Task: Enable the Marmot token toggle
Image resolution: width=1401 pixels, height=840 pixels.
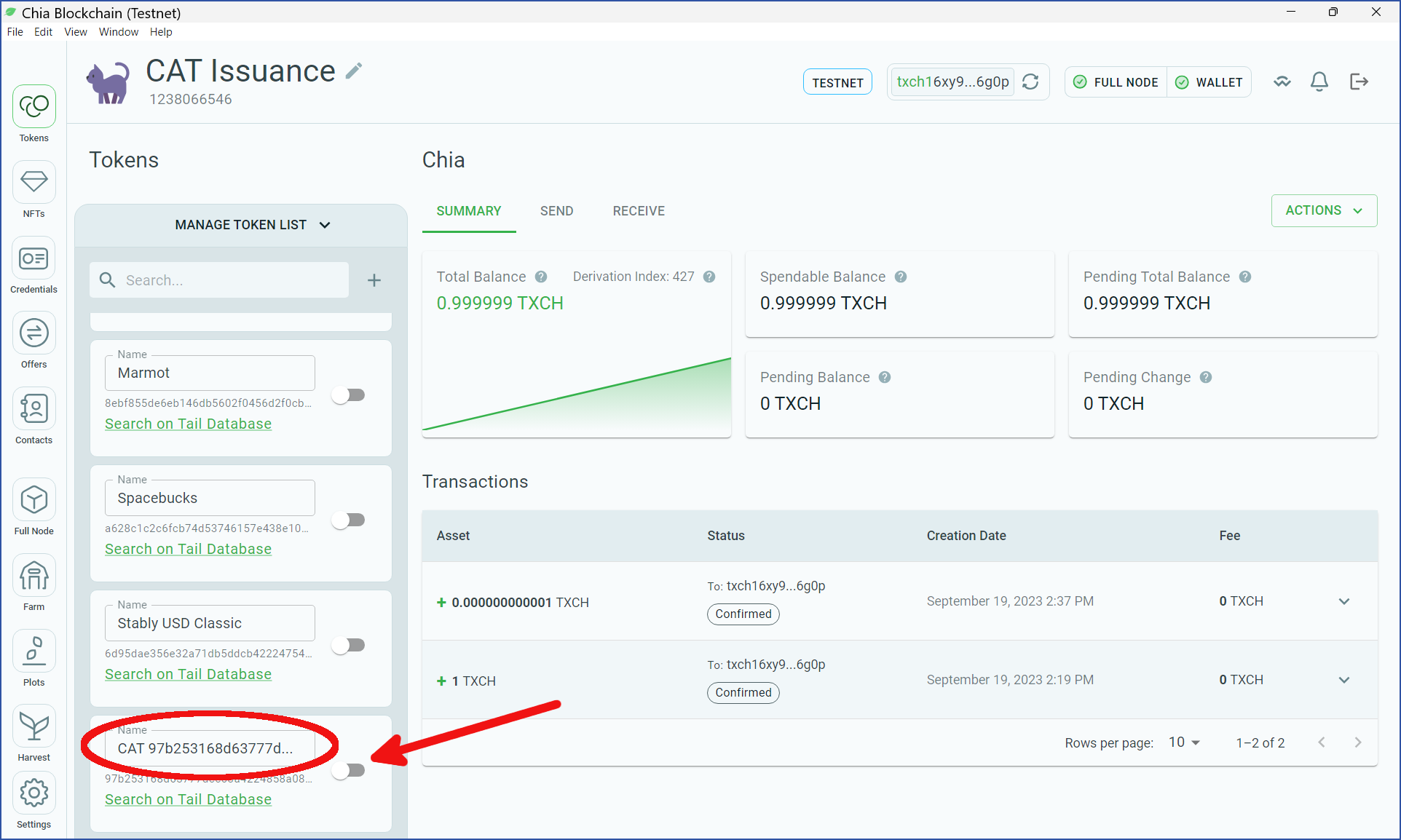Action: click(349, 395)
